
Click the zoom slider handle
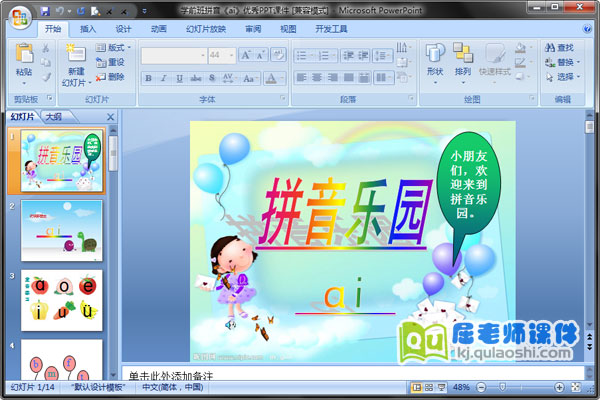click(503, 387)
